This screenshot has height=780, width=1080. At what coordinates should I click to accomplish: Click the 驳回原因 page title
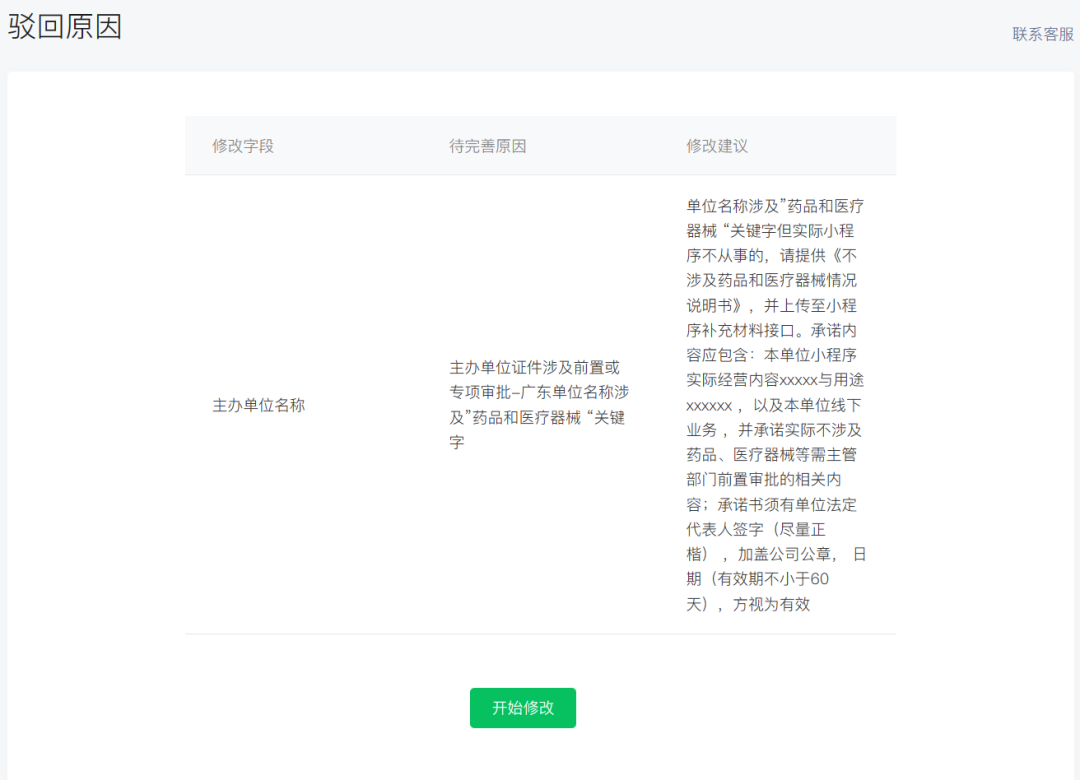[x=65, y=27]
